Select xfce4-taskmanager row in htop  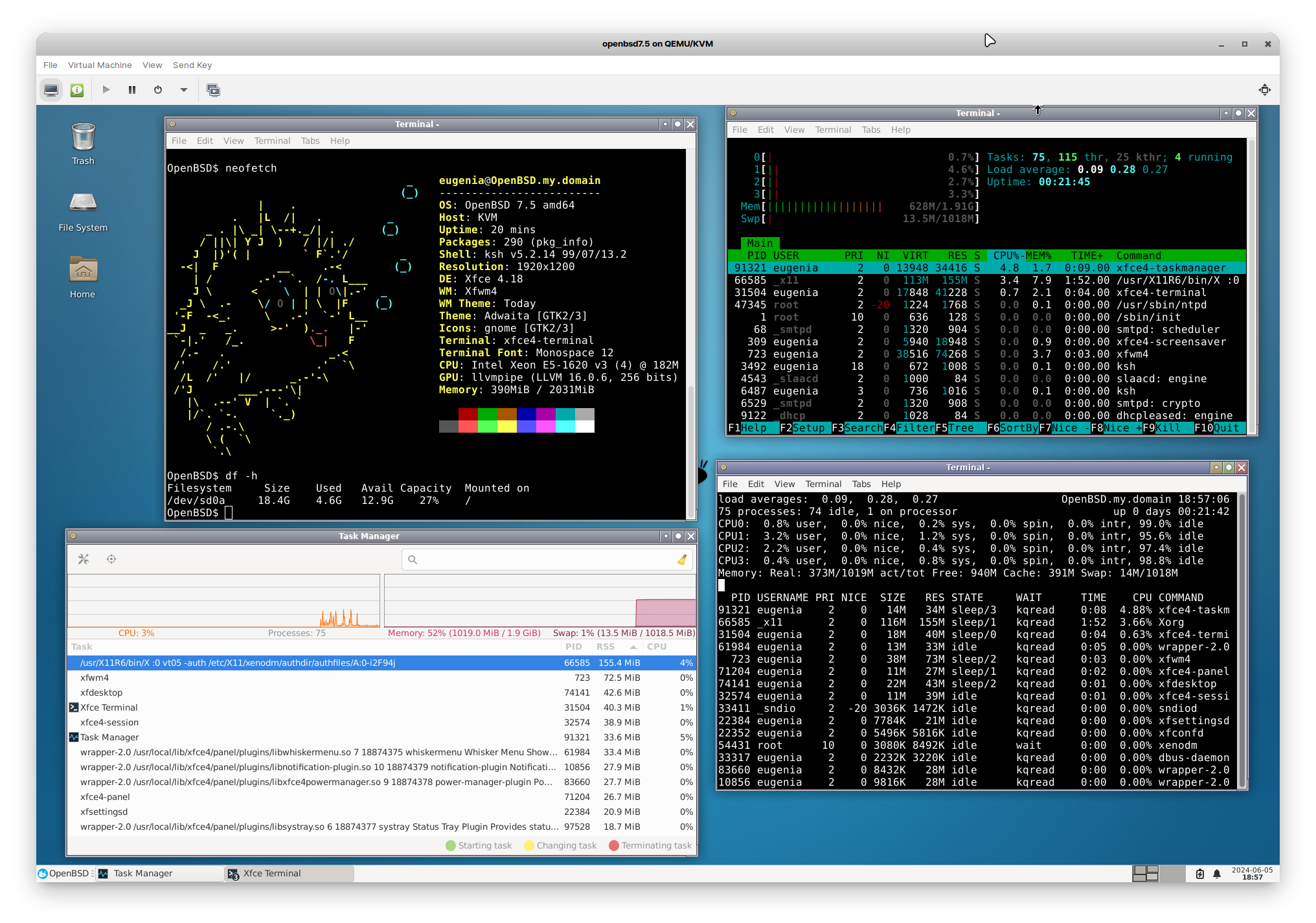(x=986, y=268)
